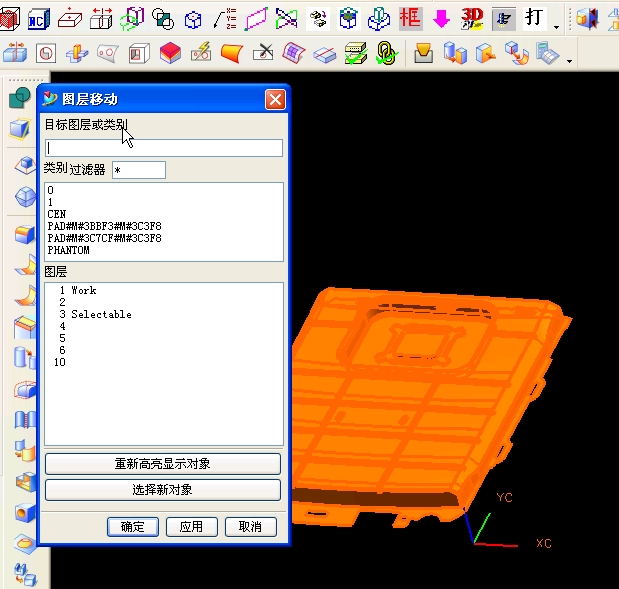Image resolution: width=619 pixels, height=589 pixels.
Task: Click the crossed green and blue lines icon
Action: click(287, 19)
